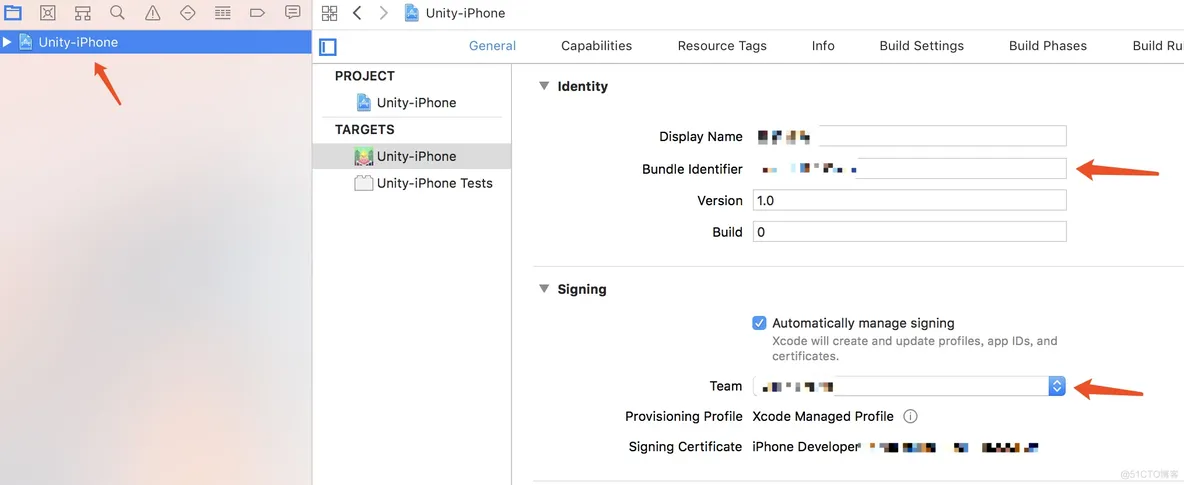Click the Bundle Identifier field

[909, 168]
